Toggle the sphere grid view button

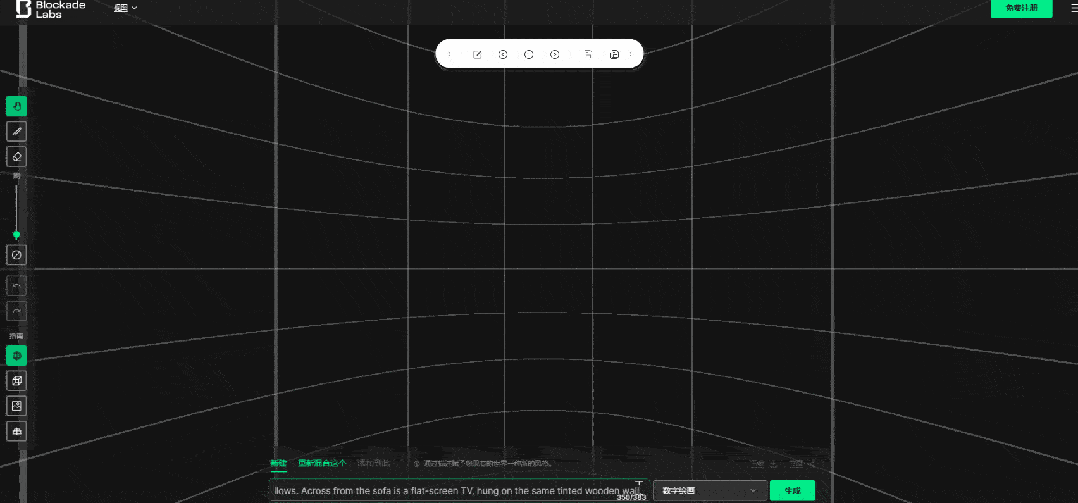click(x=16, y=355)
